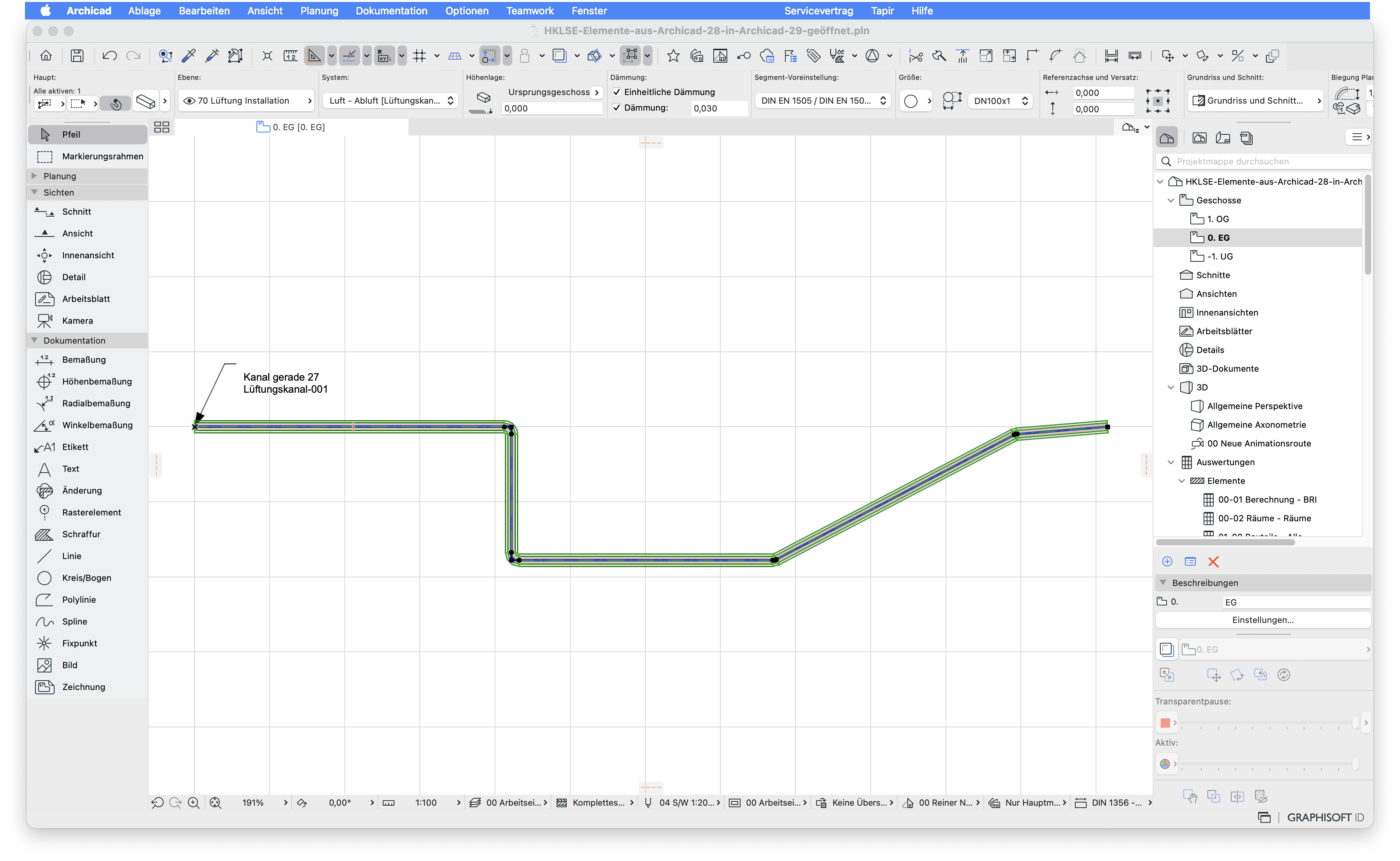
Task: Toggle the guide lines toolbar button
Action: coord(350,56)
